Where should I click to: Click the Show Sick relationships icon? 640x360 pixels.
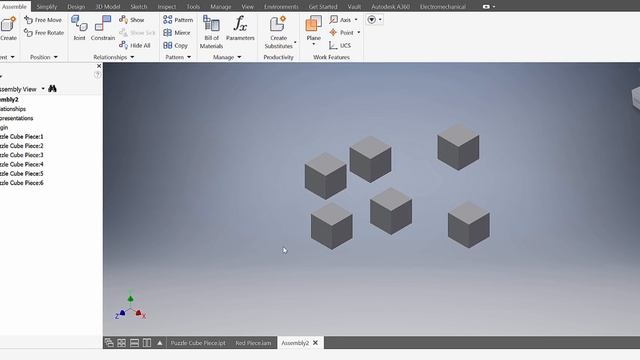click(x=137, y=32)
